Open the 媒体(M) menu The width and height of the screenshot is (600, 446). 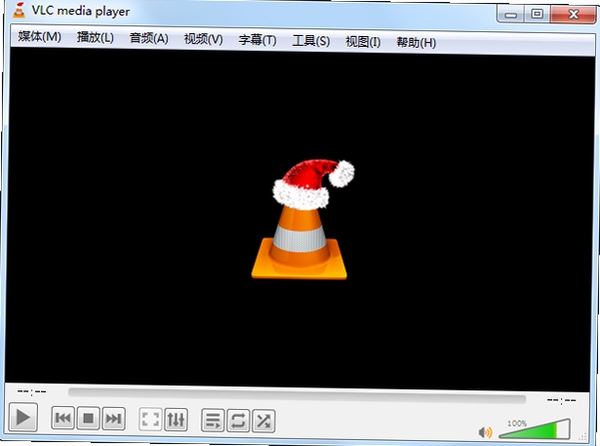pos(39,36)
